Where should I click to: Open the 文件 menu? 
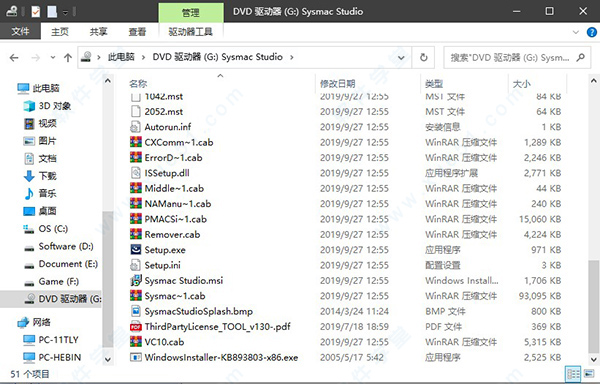(x=20, y=31)
